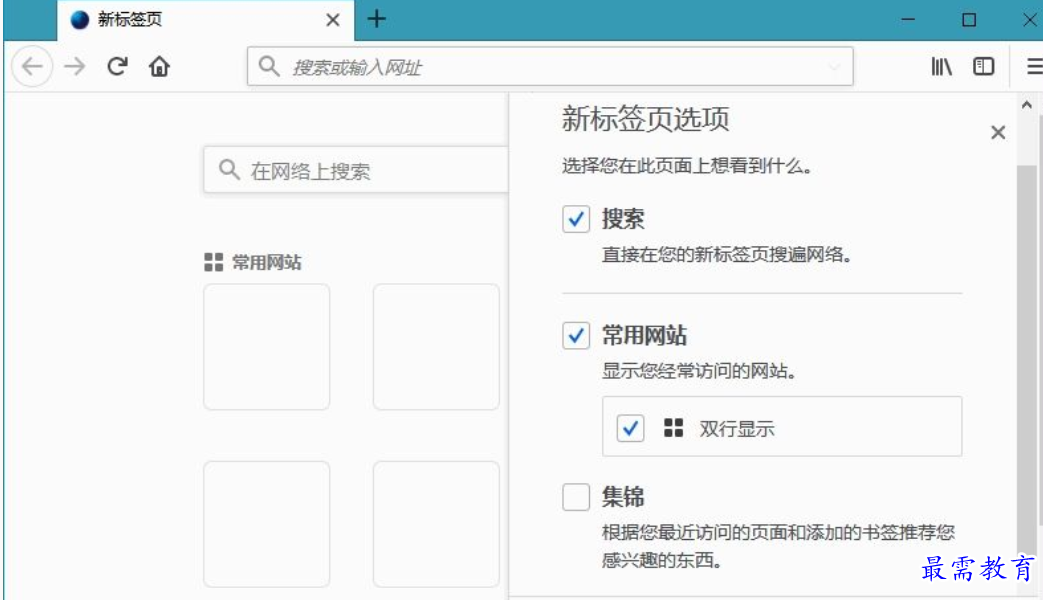Focus the 搜索或输入网址 address bar

550,66
